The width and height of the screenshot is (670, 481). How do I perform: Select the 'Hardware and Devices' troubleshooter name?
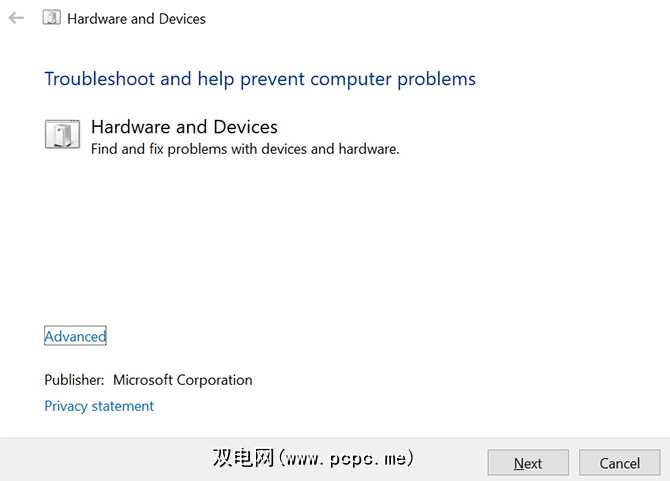pyautogui.click(x=184, y=127)
